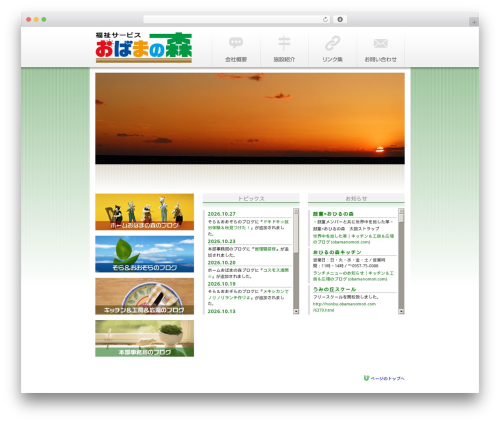Open the メキシカン link under 2026.10.19
Screen dimensions: 500x423
click(249, 294)
